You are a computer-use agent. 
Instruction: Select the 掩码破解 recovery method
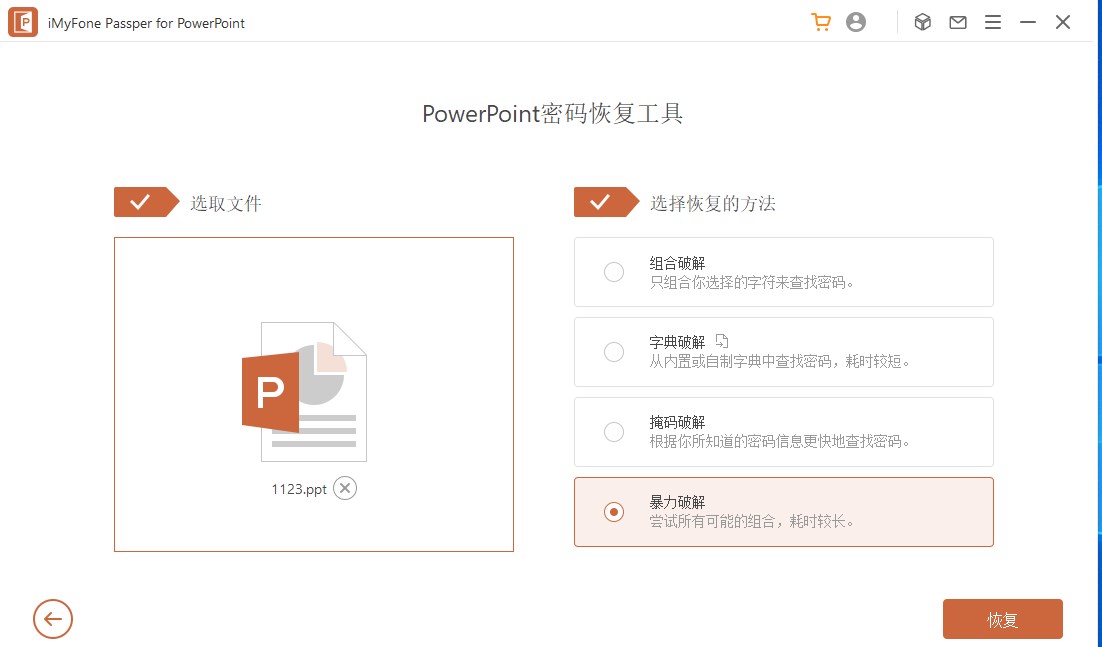point(614,432)
